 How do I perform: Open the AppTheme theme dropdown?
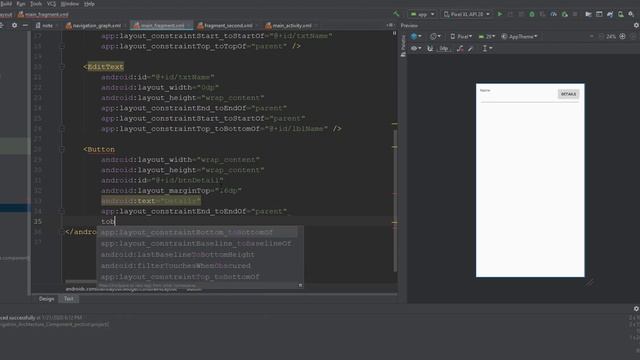tap(519, 36)
